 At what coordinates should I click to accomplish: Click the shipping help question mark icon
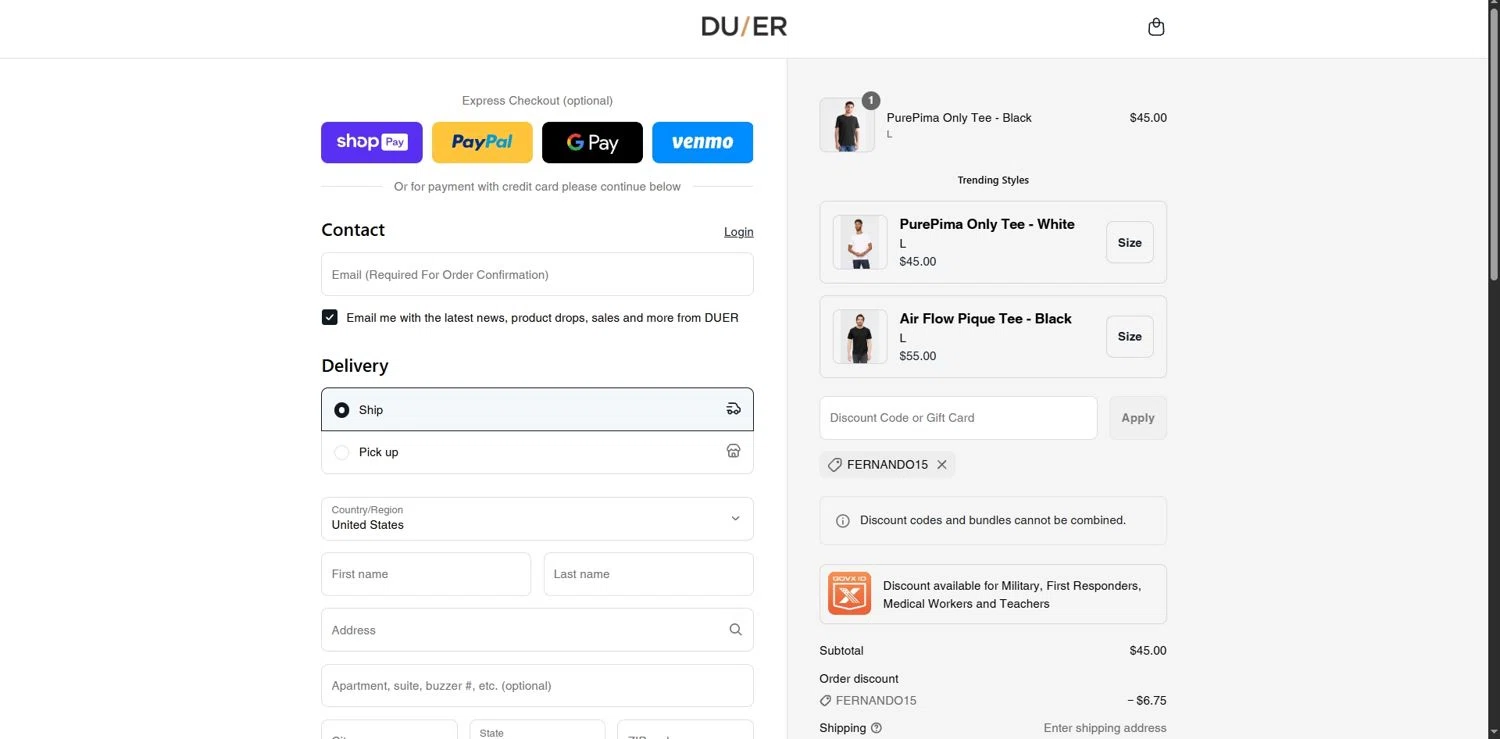point(876,728)
